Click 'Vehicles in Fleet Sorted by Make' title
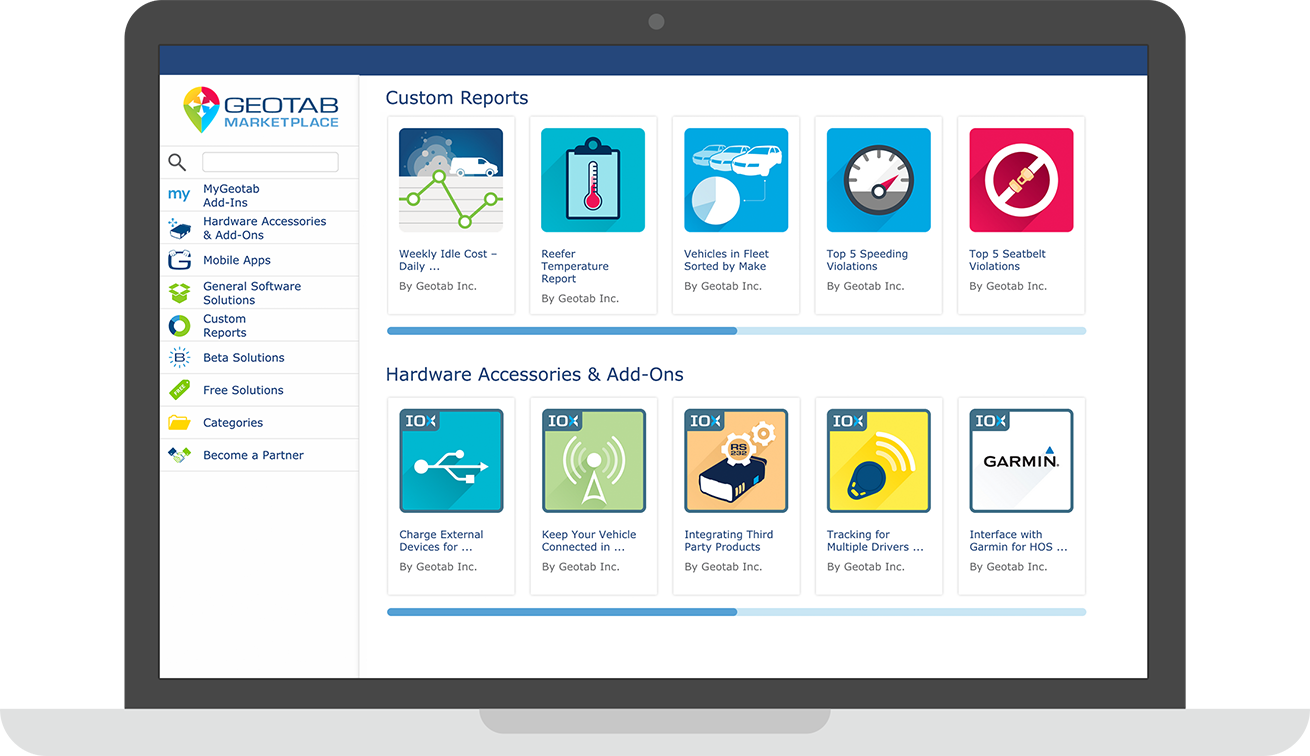This screenshot has width=1310, height=756. pos(726,260)
